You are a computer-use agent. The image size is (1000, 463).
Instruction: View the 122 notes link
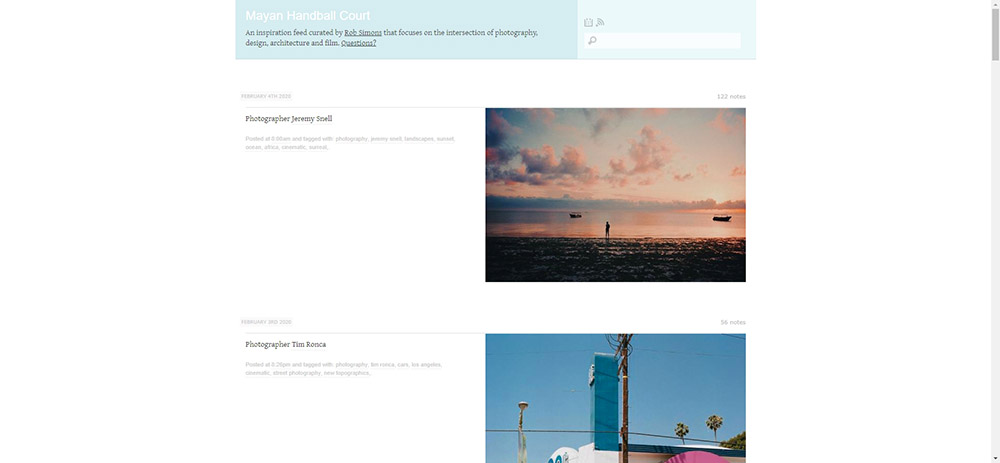(x=731, y=96)
